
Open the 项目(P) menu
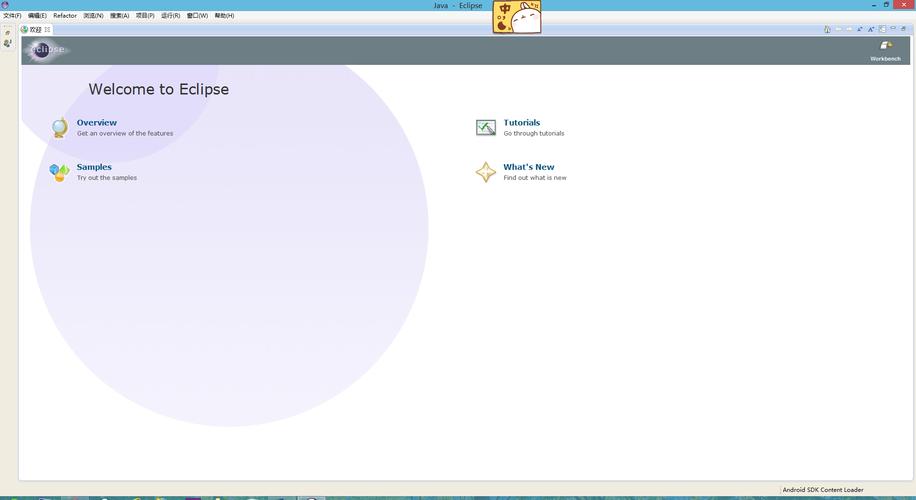tap(145, 16)
